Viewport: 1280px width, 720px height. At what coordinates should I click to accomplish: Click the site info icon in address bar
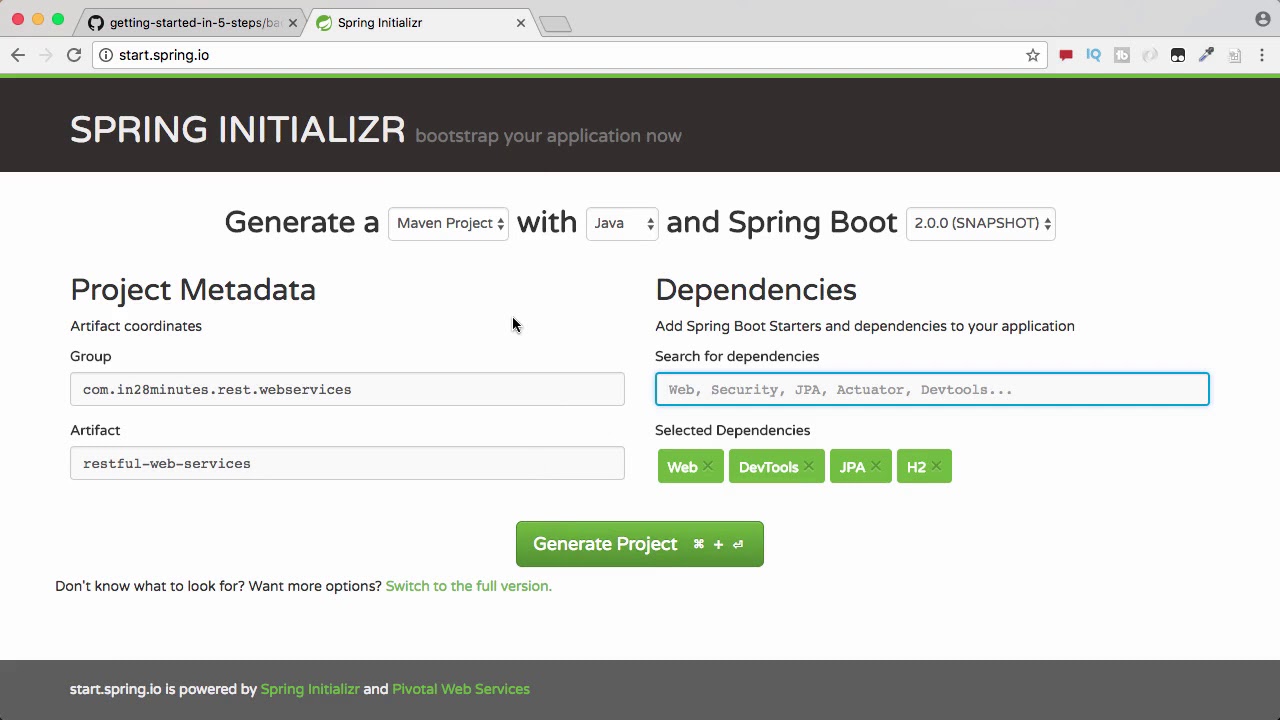(x=106, y=55)
